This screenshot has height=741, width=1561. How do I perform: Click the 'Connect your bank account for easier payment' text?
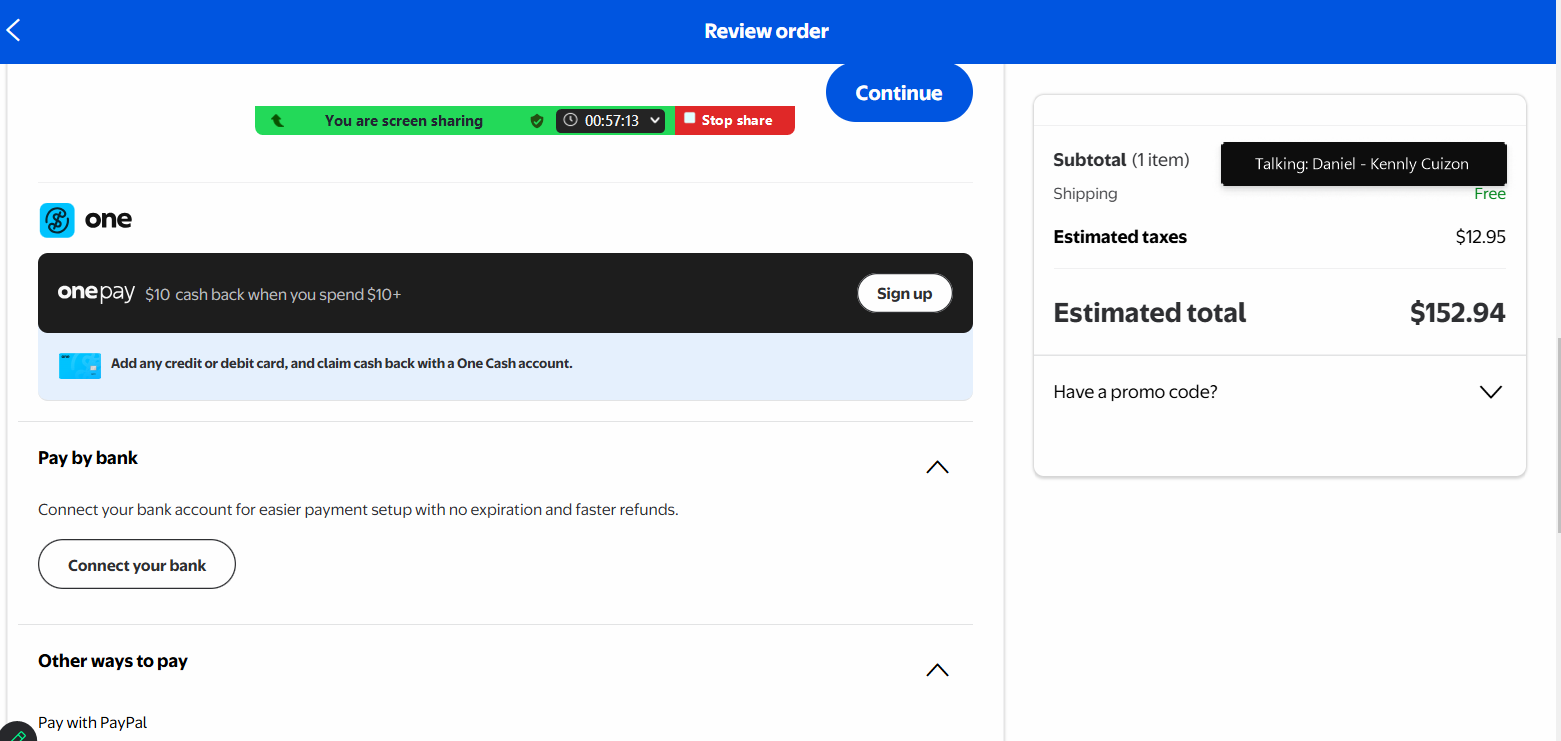point(358,510)
